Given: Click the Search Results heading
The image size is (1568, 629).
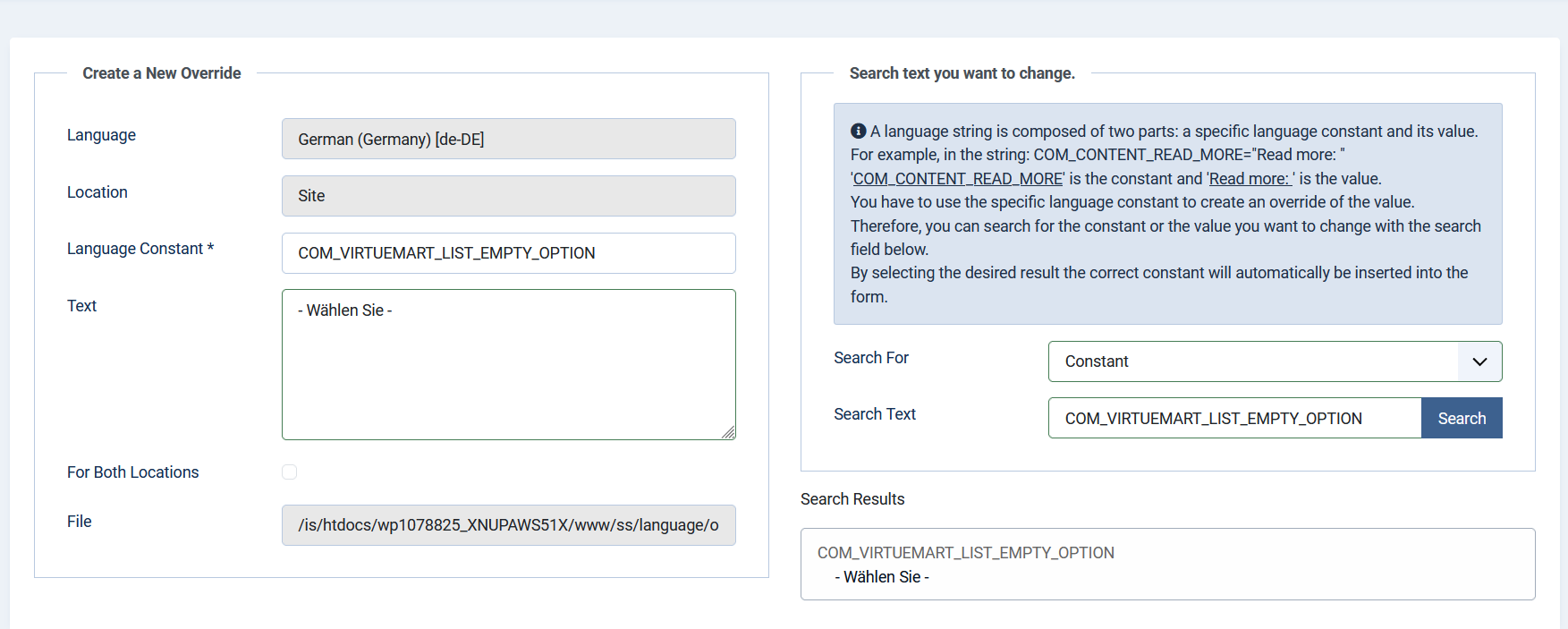Looking at the screenshot, I should pos(852,499).
